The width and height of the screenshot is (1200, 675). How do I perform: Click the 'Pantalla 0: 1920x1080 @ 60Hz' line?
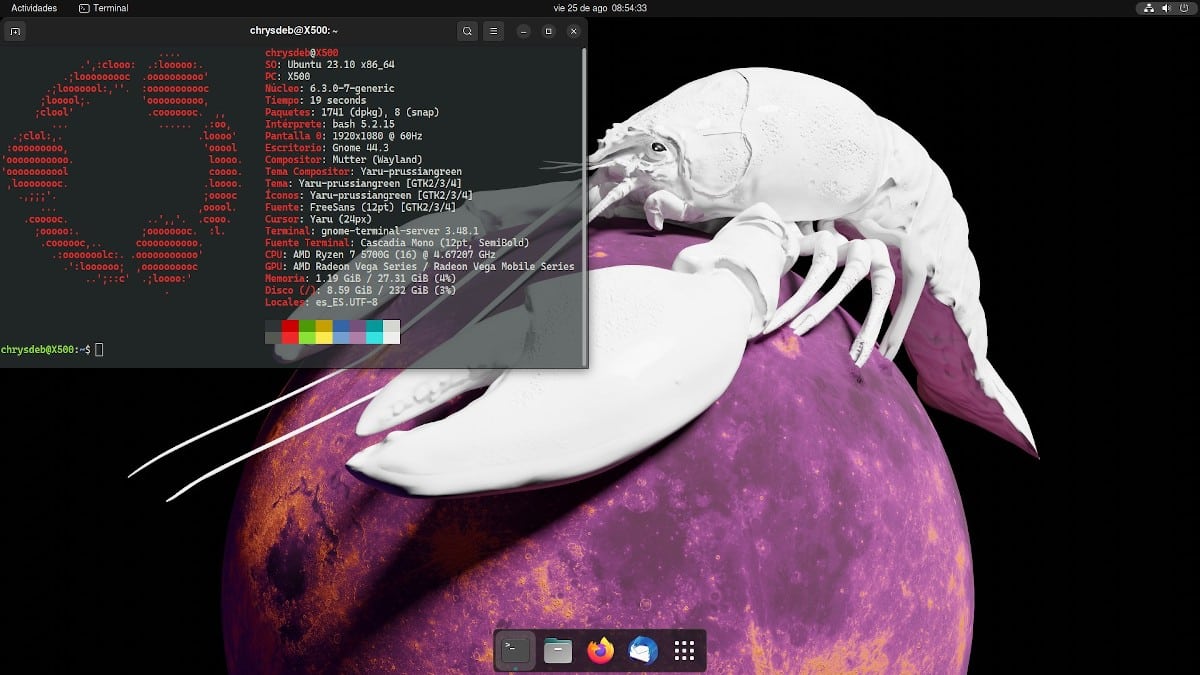(x=344, y=136)
